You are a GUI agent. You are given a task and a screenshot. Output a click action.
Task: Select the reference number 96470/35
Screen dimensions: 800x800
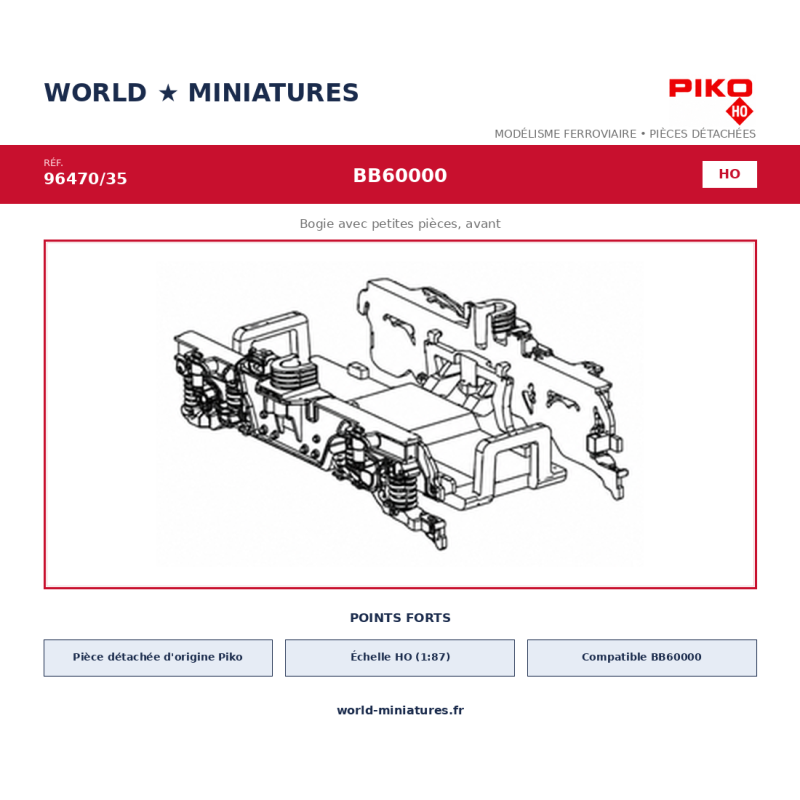(85, 179)
